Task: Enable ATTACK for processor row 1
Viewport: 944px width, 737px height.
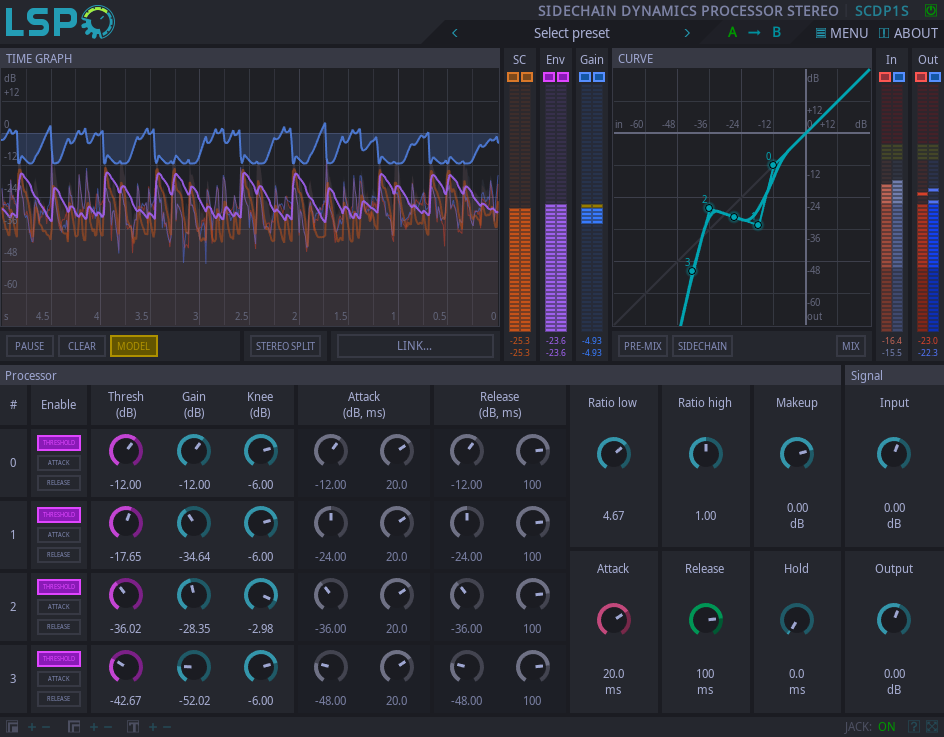Action: pos(59,535)
